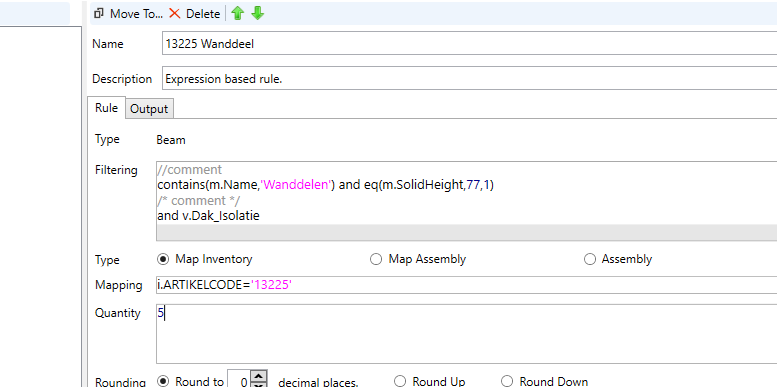Click the Quantity text area
The height and width of the screenshot is (387, 777).
466,334
